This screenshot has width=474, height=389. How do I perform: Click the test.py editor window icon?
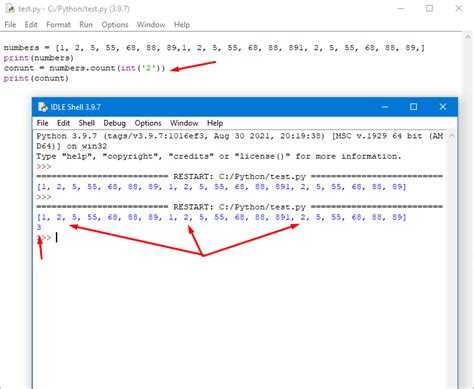coord(10,9)
